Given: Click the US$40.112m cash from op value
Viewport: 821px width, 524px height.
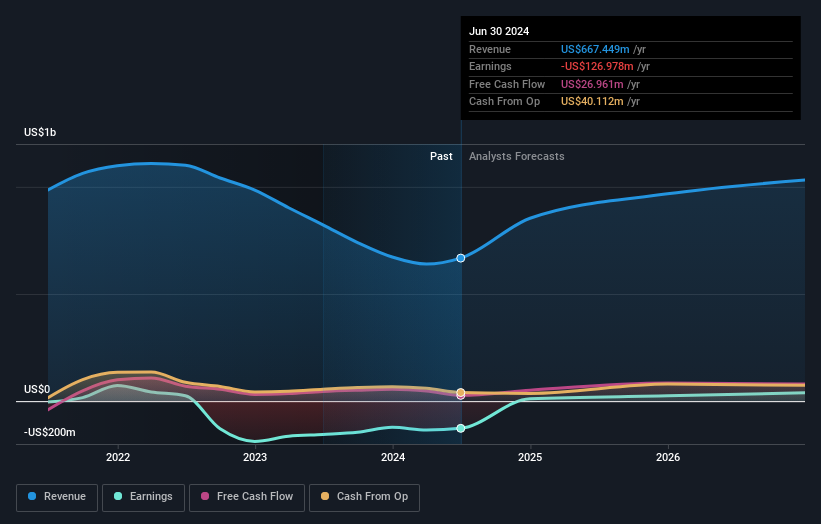Looking at the screenshot, I should point(592,102).
